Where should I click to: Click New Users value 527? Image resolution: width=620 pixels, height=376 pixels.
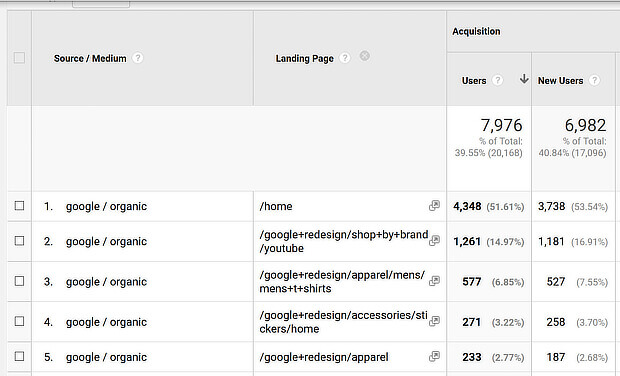point(556,282)
